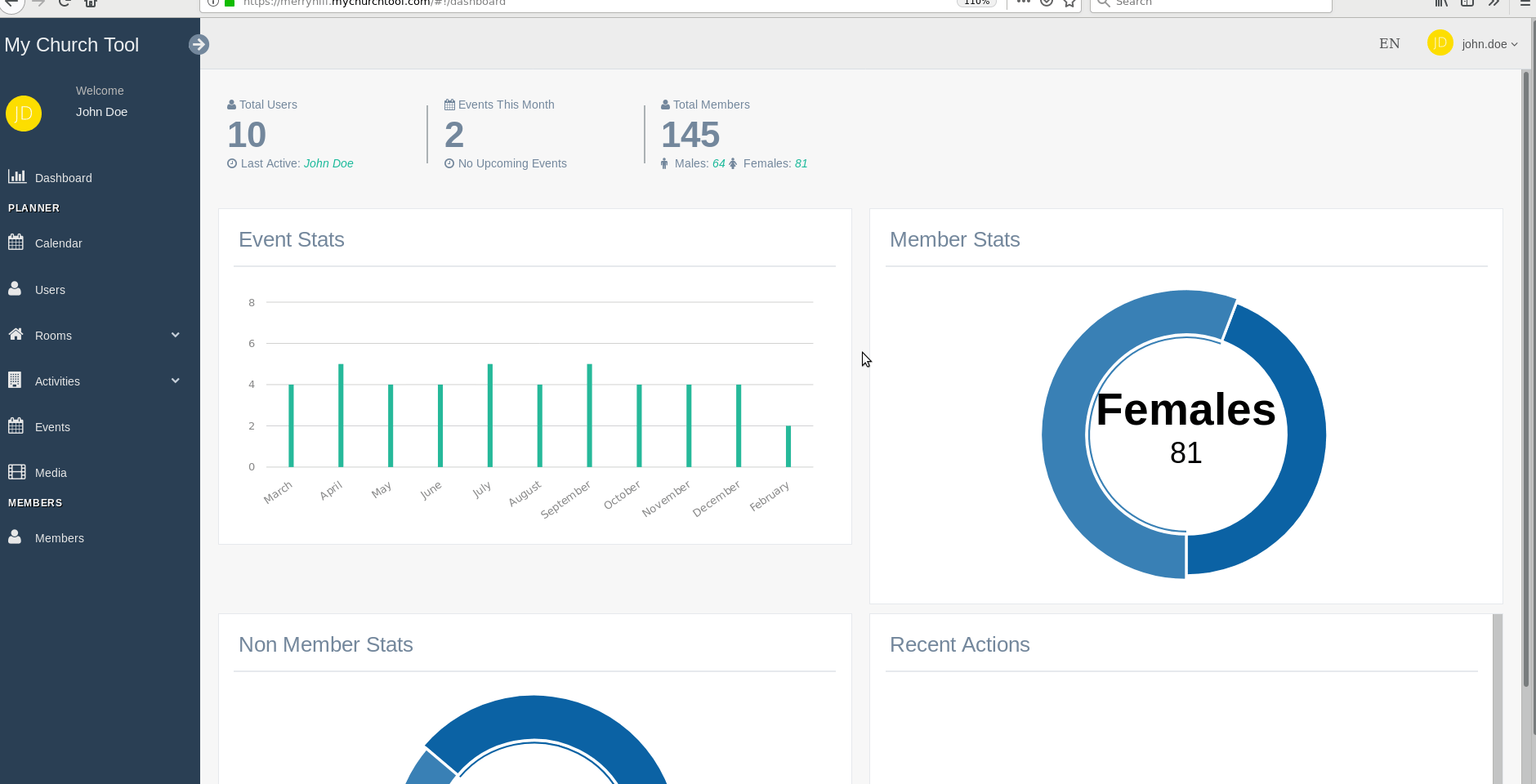Image resolution: width=1536 pixels, height=784 pixels.
Task: Click the Events This Month calendar icon
Action: (449, 105)
